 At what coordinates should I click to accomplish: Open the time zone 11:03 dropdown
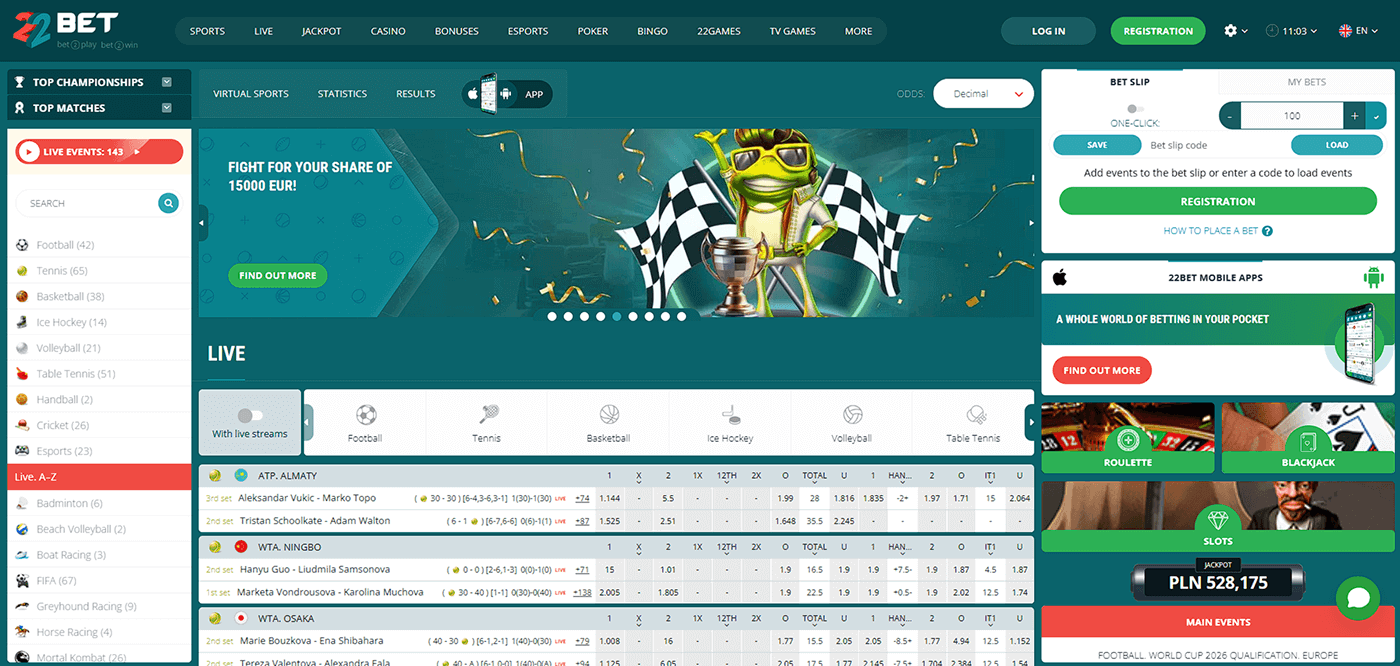[x=1291, y=31]
